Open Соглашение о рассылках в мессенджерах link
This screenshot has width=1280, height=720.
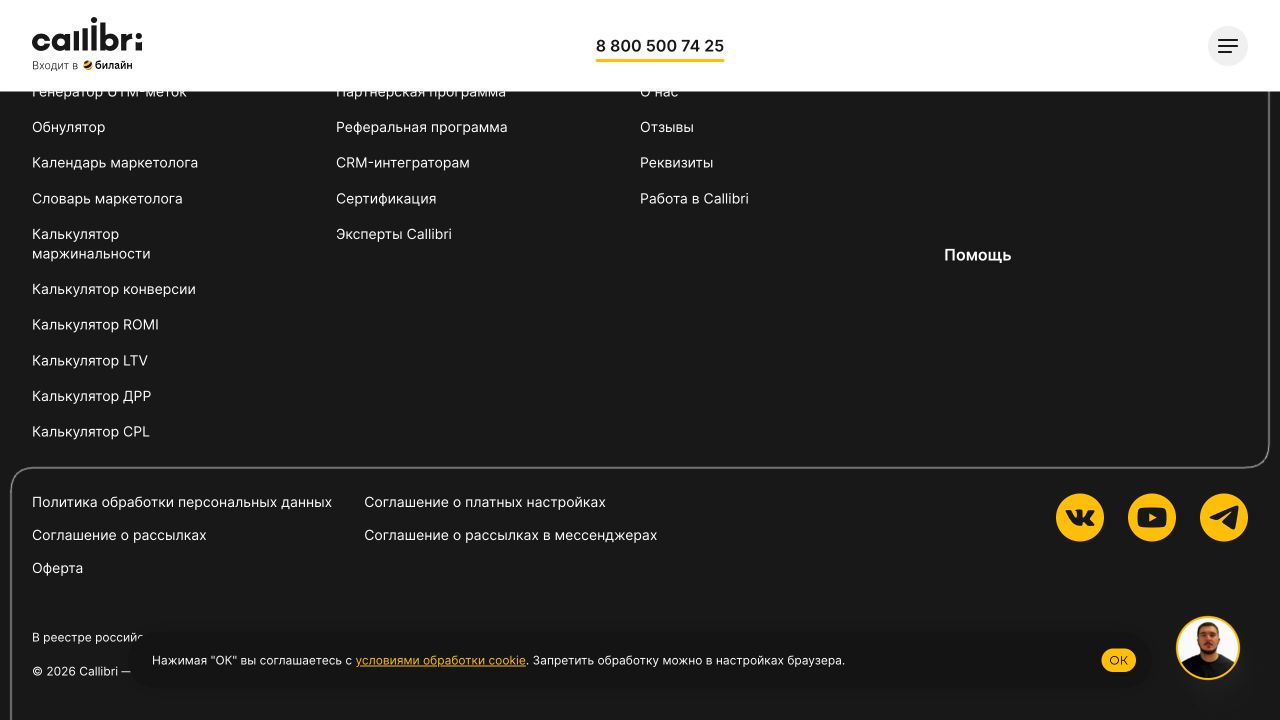(511, 535)
